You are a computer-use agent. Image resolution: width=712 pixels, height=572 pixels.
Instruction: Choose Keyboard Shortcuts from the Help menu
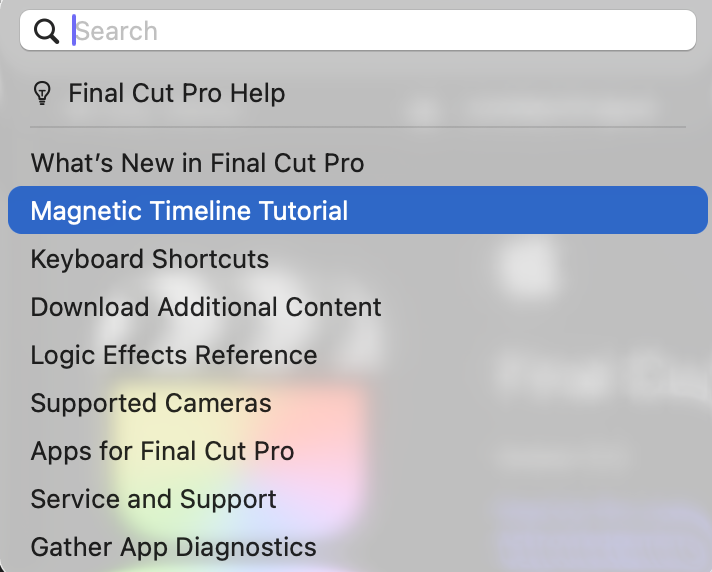click(150, 259)
